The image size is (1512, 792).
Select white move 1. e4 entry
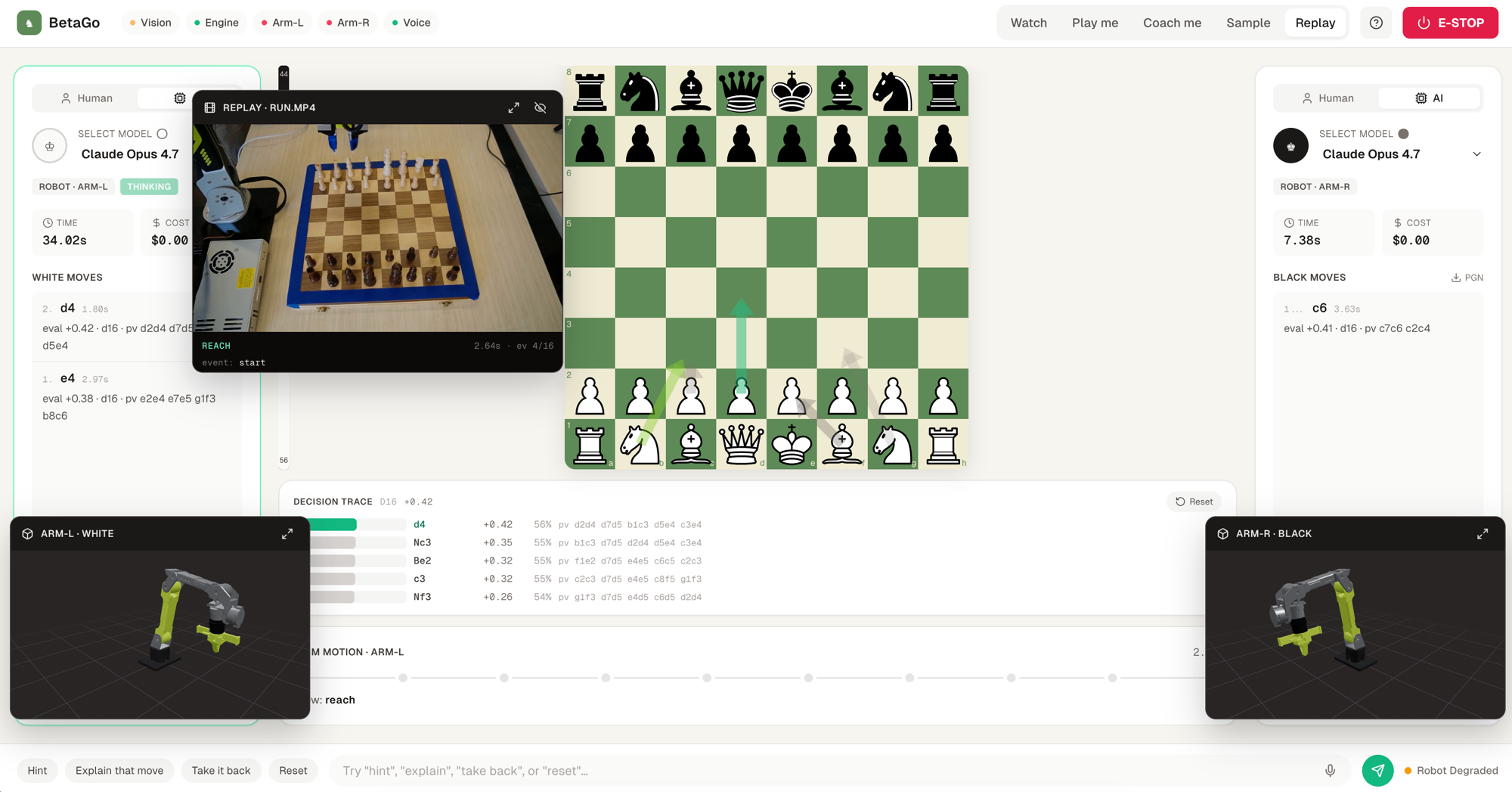tap(137, 396)
